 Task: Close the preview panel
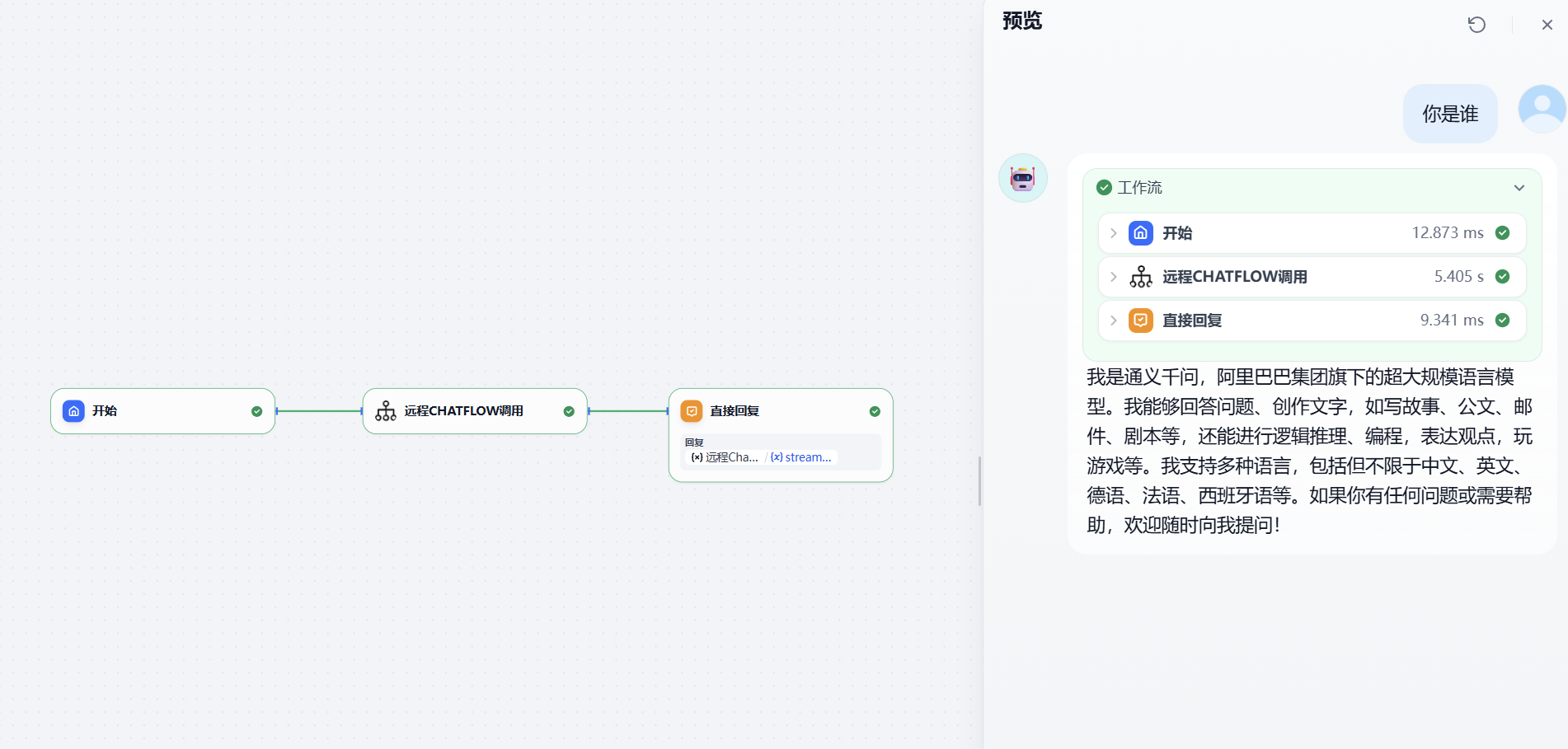(1547, 25)
